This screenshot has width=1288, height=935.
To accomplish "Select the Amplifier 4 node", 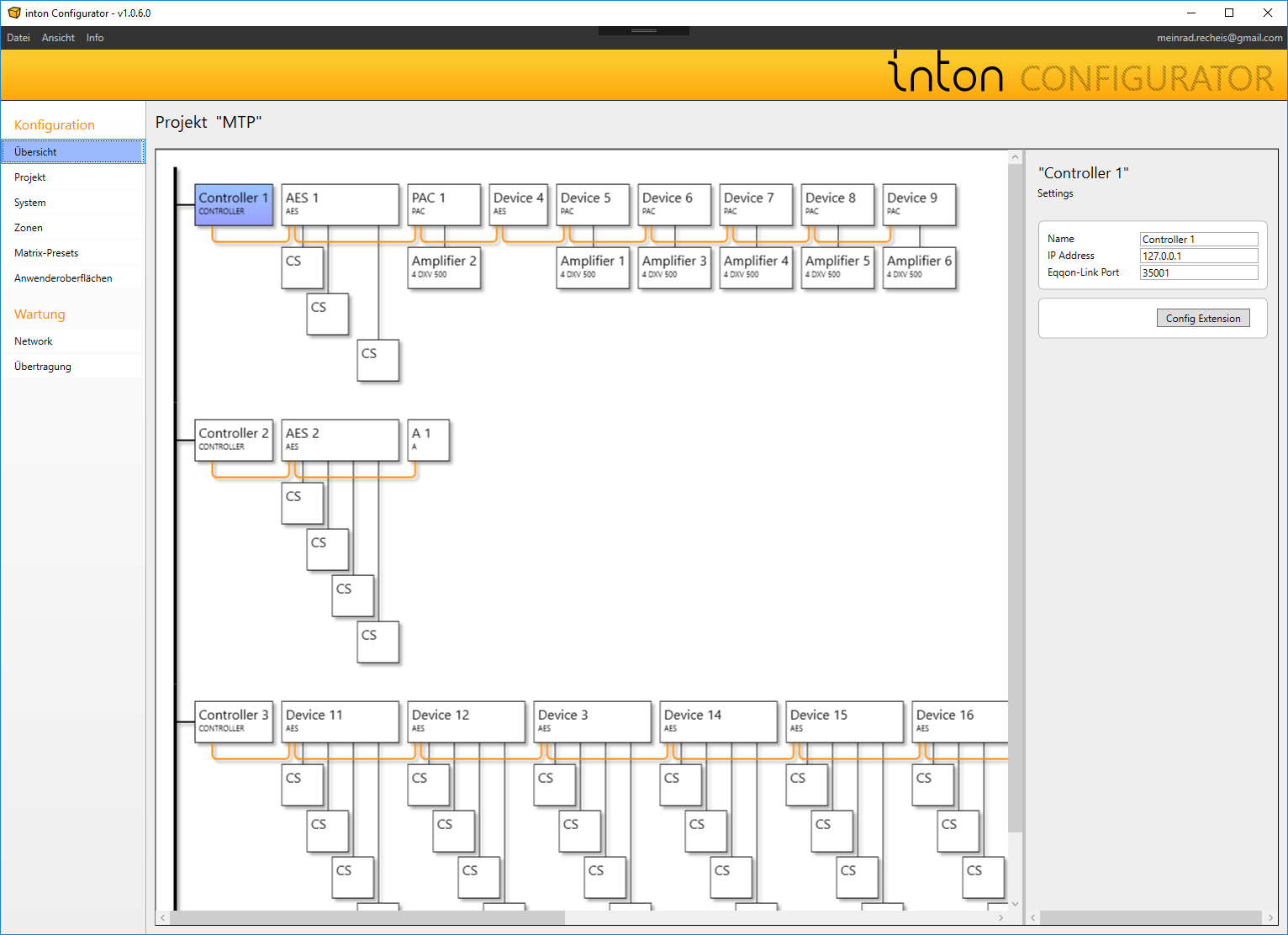I will tap(756, 267).
